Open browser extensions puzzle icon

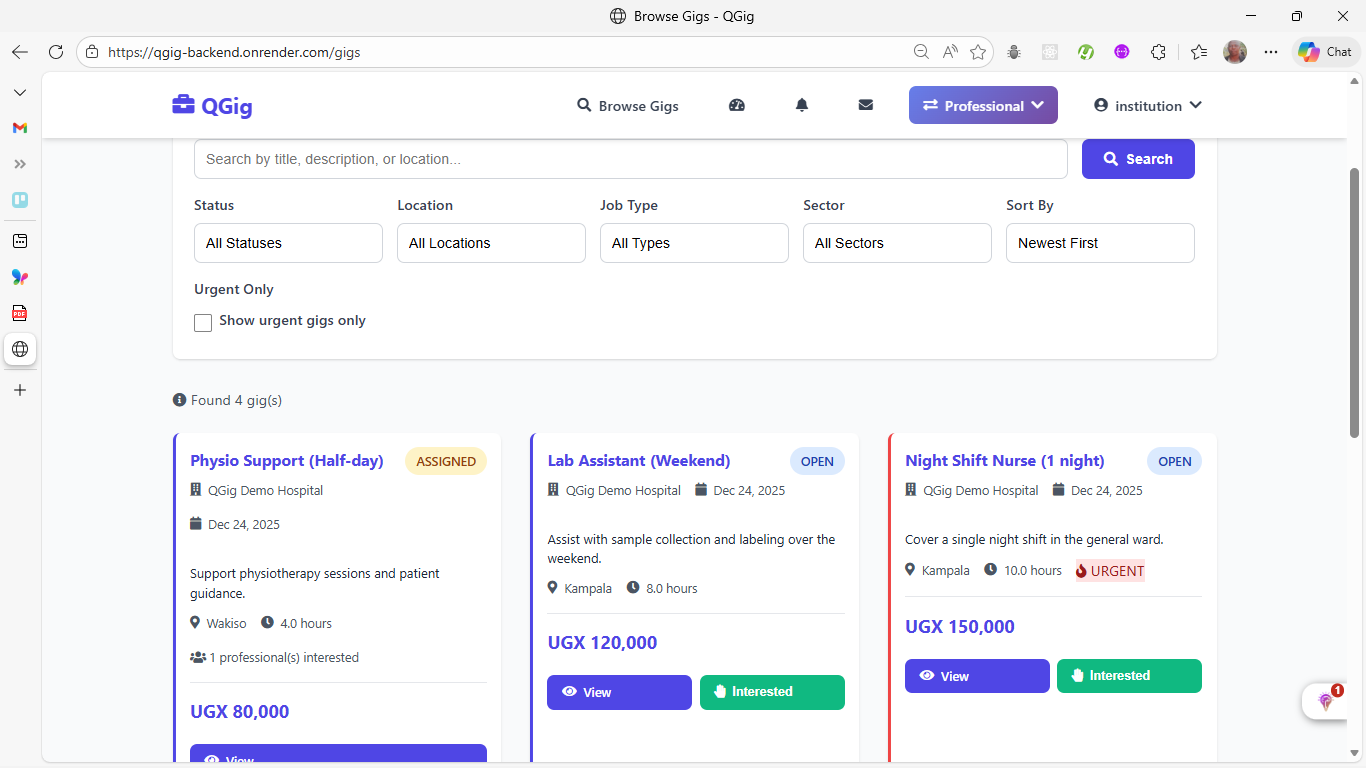click(x=1158, y=52)
